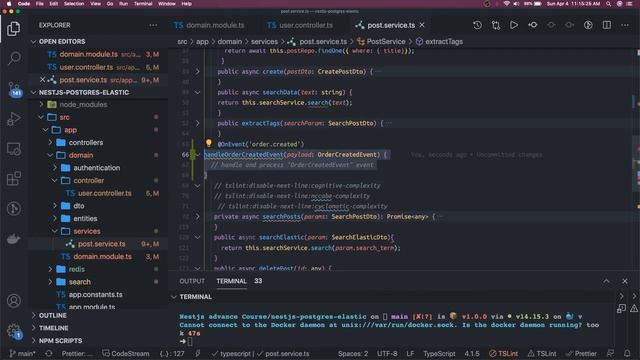Open the Go menu in menu bar

click(x=110, y=4)
